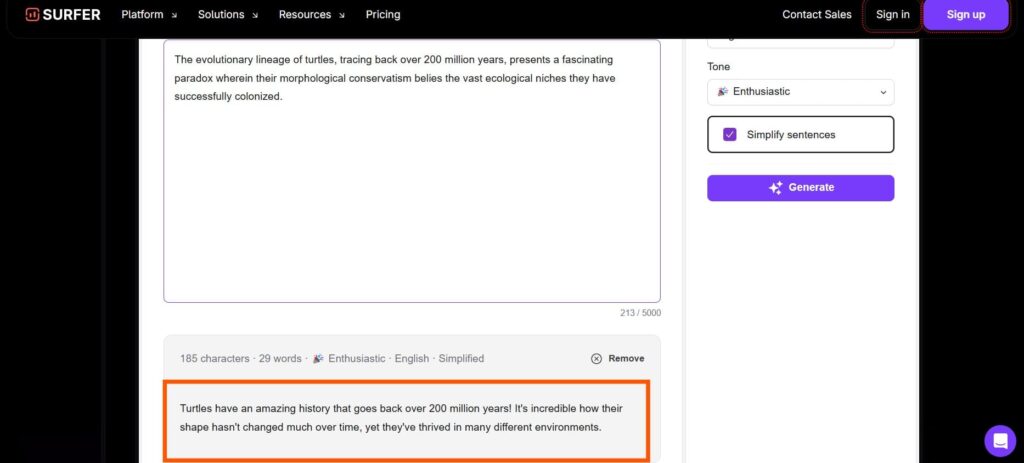Screen dimensions: 1024x463
Task: Click the sparkle icon on Generate button
Action: point(775,188)
